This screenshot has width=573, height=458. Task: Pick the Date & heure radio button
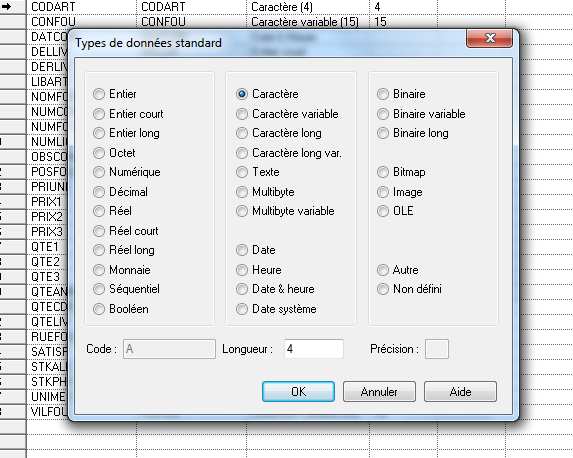click(242, 289)
